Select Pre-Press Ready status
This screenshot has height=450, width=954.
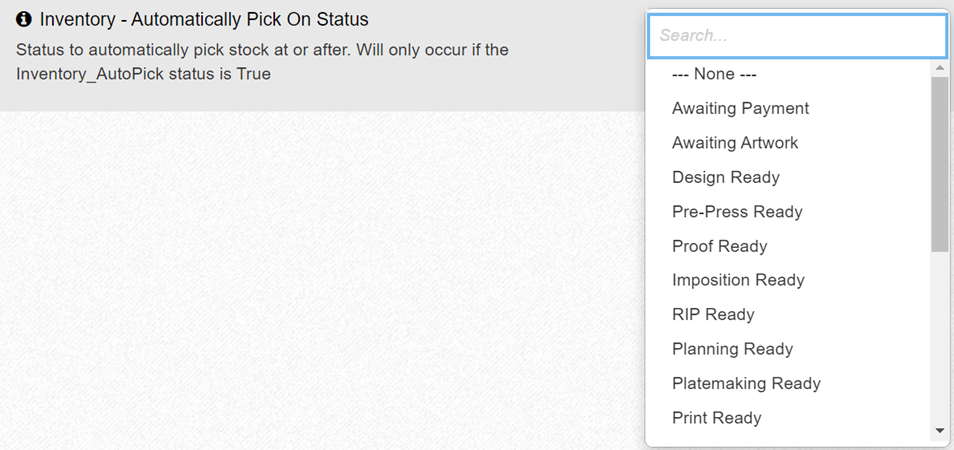(x=737, y=212)
